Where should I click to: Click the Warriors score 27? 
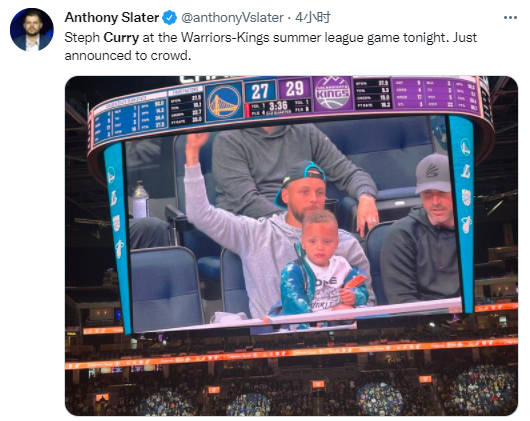260,91
